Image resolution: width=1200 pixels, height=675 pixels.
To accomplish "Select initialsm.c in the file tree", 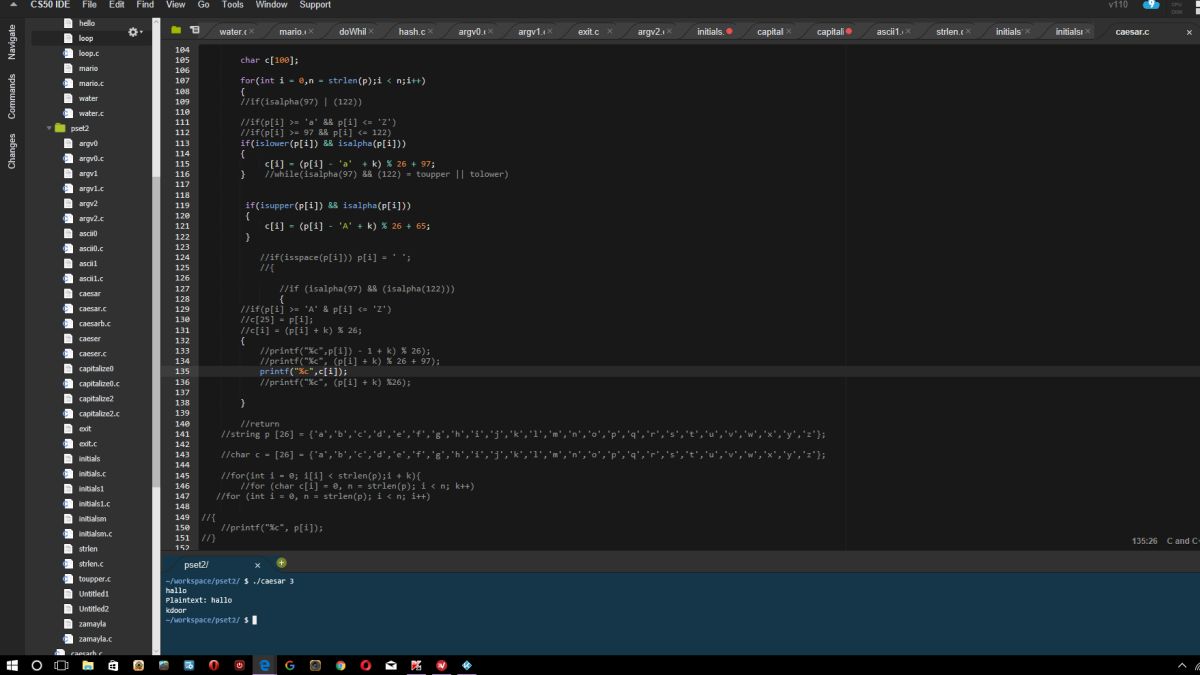I will (x=95, y=533).
